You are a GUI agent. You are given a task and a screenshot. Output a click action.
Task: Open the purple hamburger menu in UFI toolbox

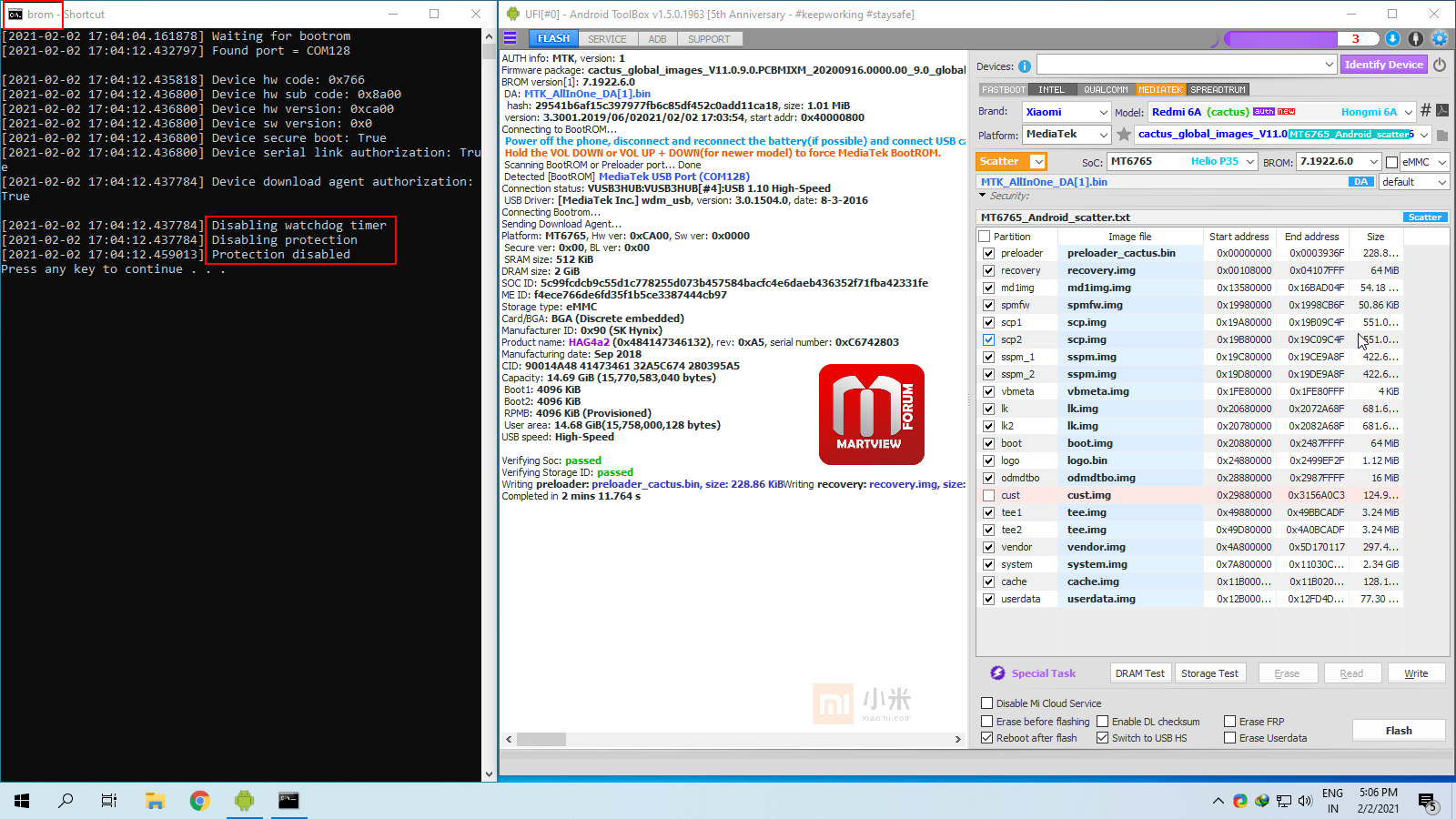click(510, 38)
